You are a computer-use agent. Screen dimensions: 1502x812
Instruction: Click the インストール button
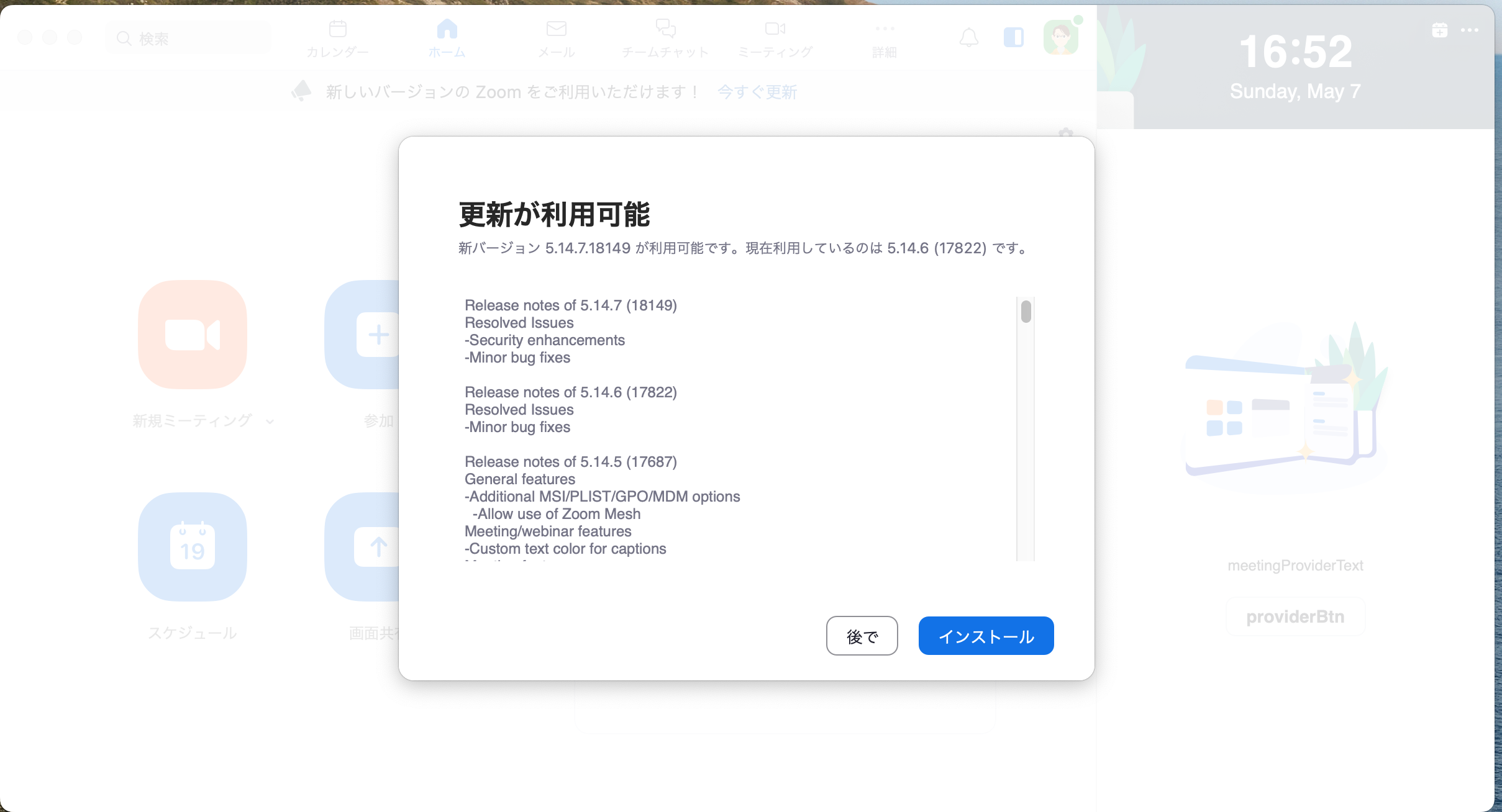tap(986, 636)
